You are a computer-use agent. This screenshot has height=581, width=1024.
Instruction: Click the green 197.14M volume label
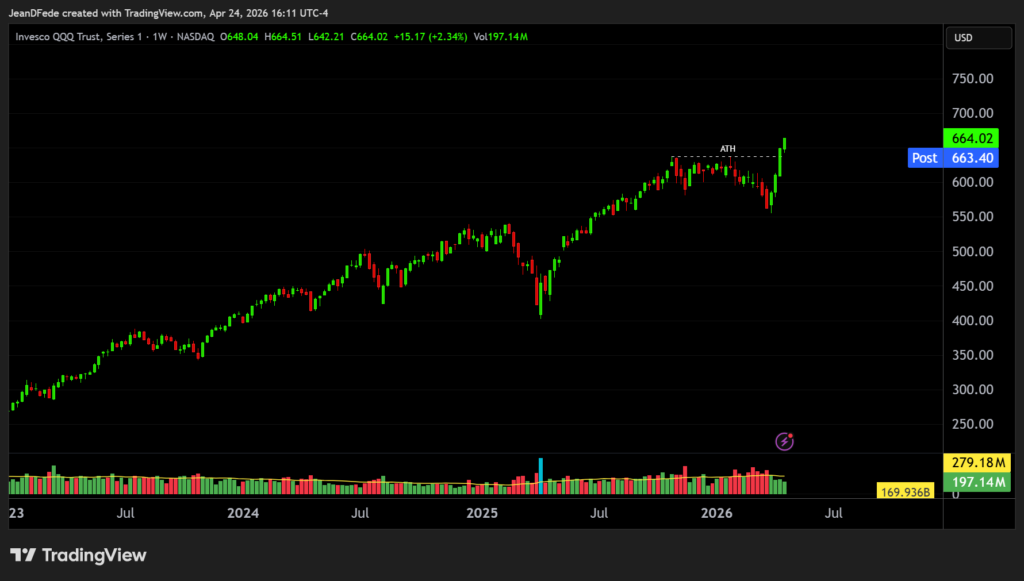968,482
